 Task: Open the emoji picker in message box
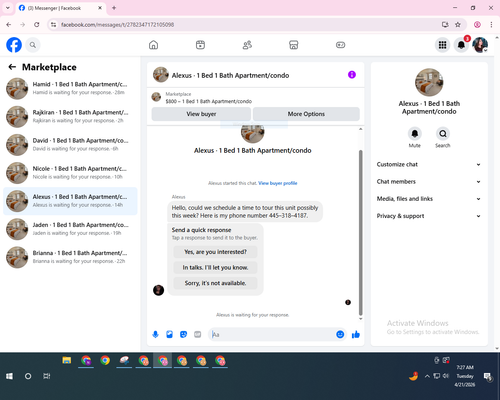point(340,334)
